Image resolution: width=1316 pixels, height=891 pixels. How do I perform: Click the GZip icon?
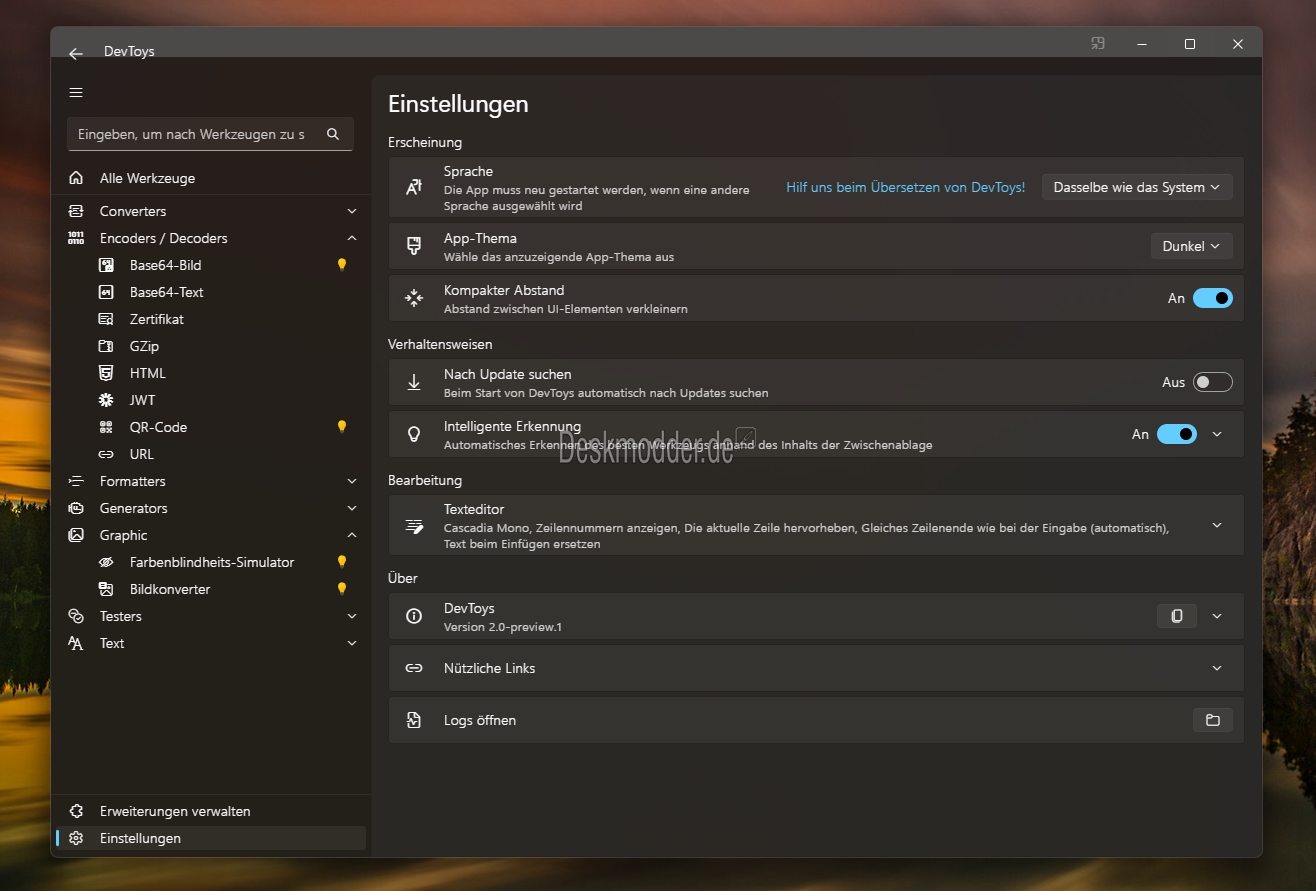(106, 346)
